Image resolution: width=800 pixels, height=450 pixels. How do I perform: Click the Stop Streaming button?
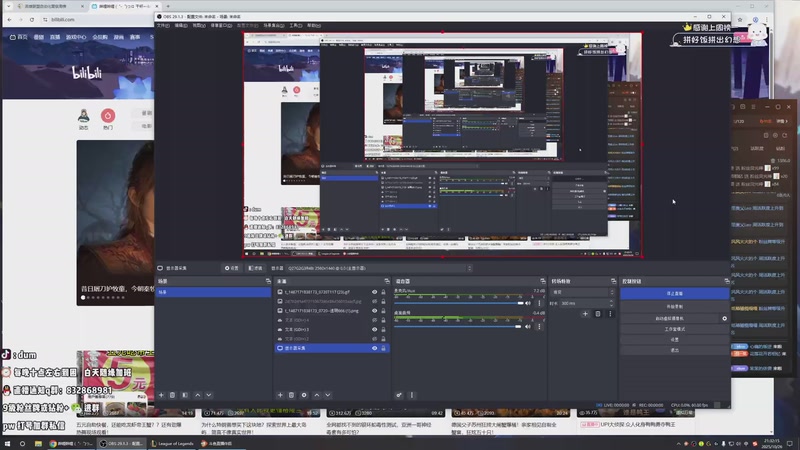[674, 293]
